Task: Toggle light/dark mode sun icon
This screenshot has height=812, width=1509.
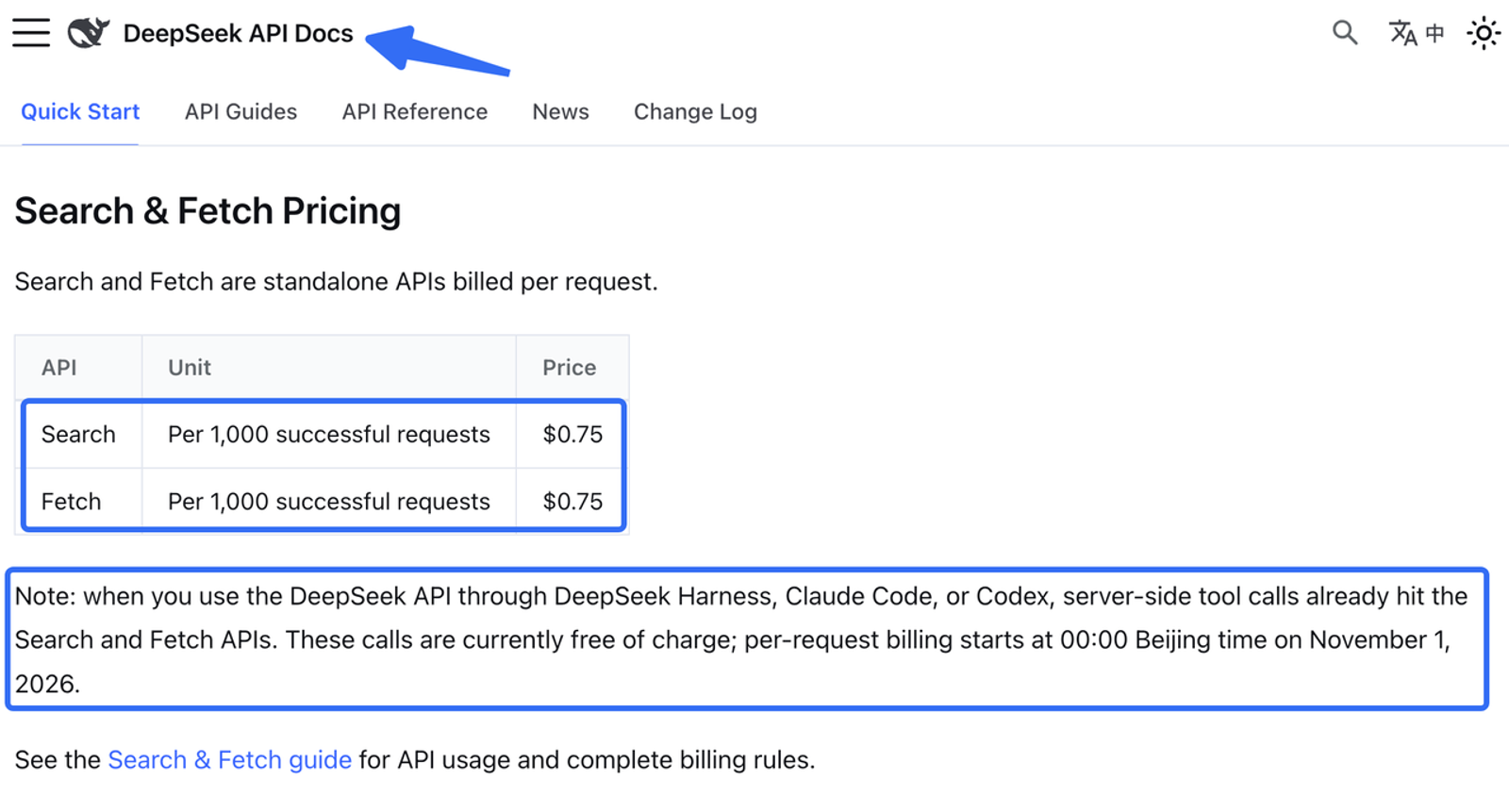Action: (1484, 33)
